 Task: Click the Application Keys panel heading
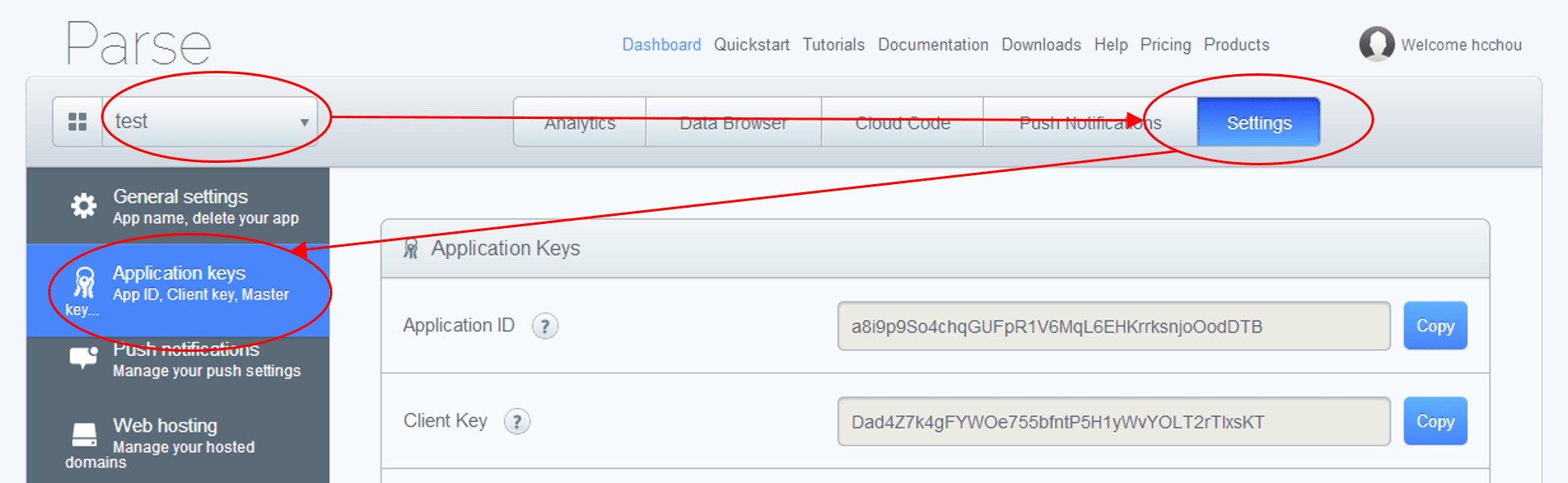coord(505,248)
